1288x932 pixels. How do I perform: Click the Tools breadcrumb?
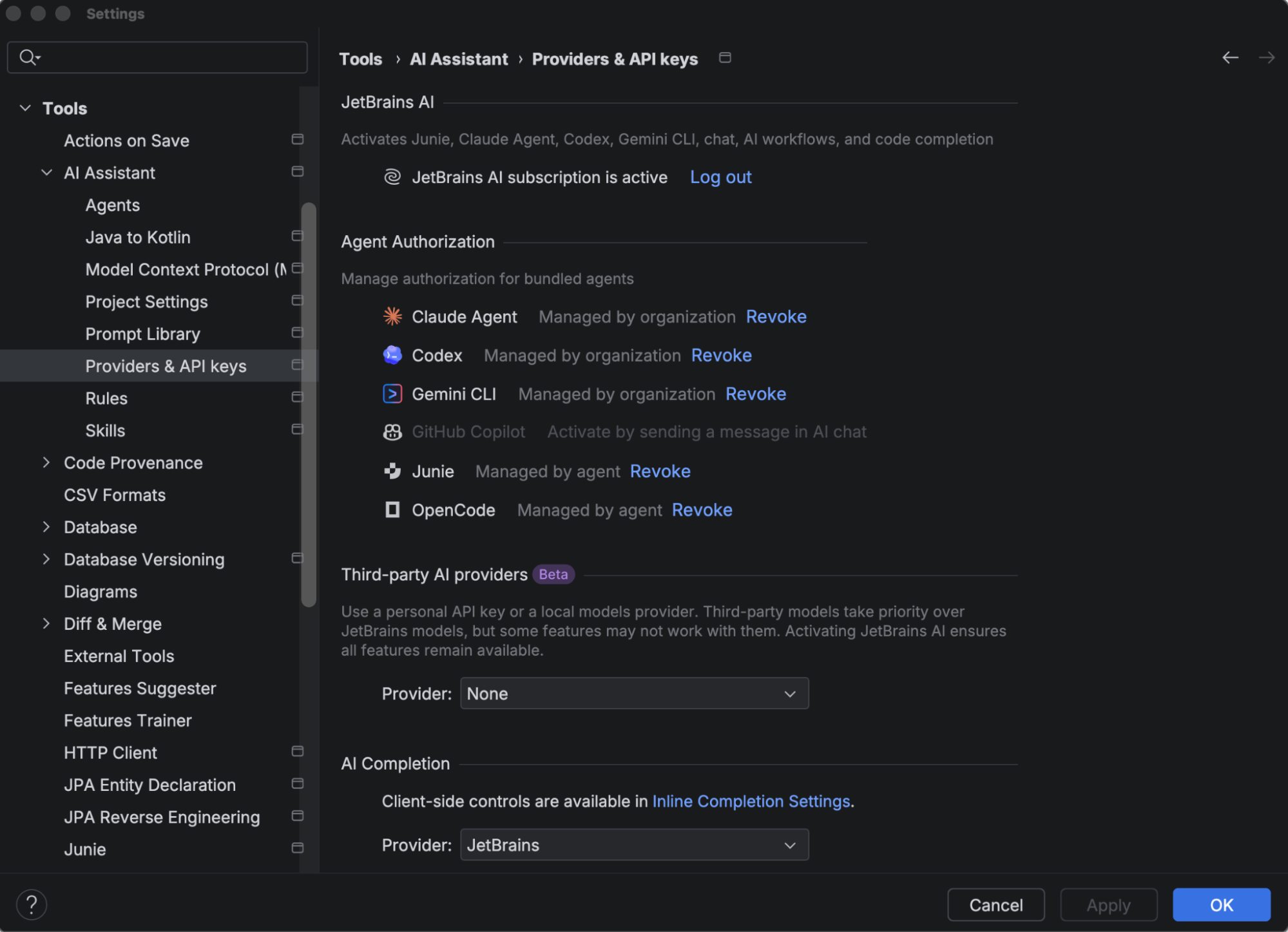[360, 59]
